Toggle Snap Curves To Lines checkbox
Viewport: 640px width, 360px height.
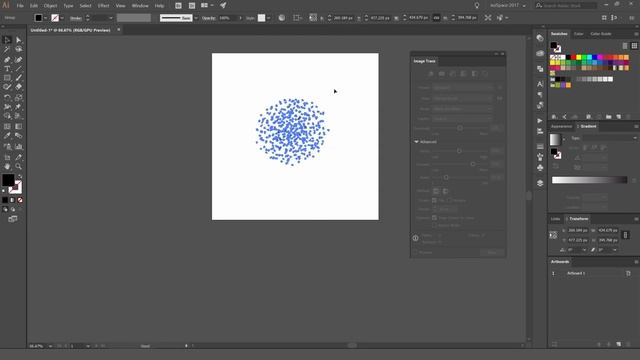pos(434,218)
